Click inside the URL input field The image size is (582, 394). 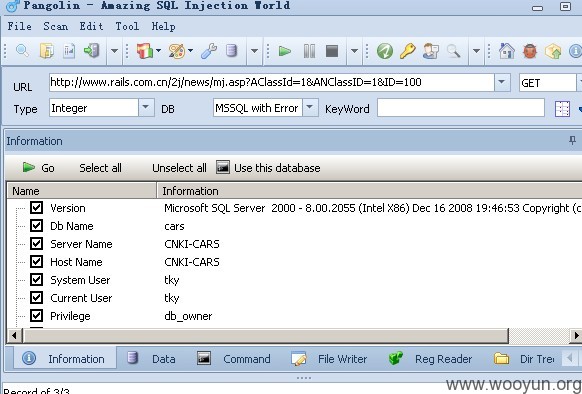[x=272, y=82]
